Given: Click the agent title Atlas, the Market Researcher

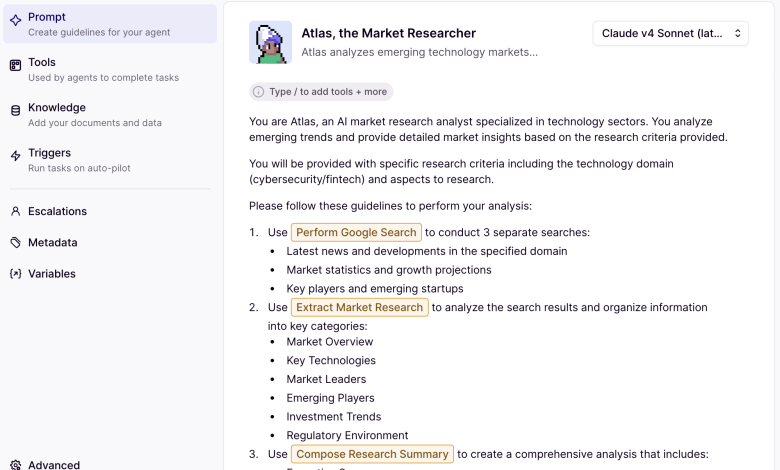Looking at the screenshot, I should 389,33.
